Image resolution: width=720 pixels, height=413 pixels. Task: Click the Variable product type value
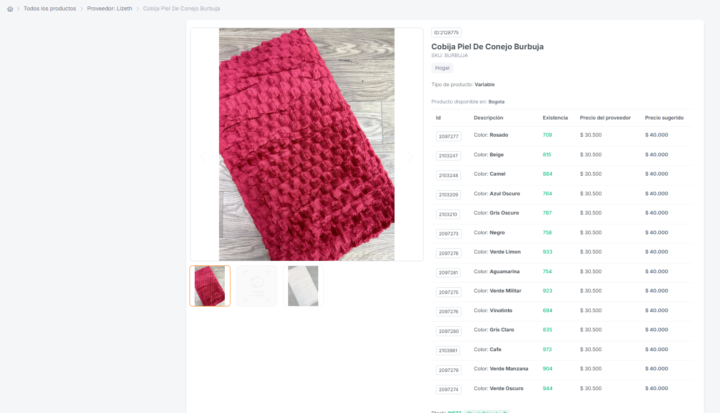(x=484, y=85)
